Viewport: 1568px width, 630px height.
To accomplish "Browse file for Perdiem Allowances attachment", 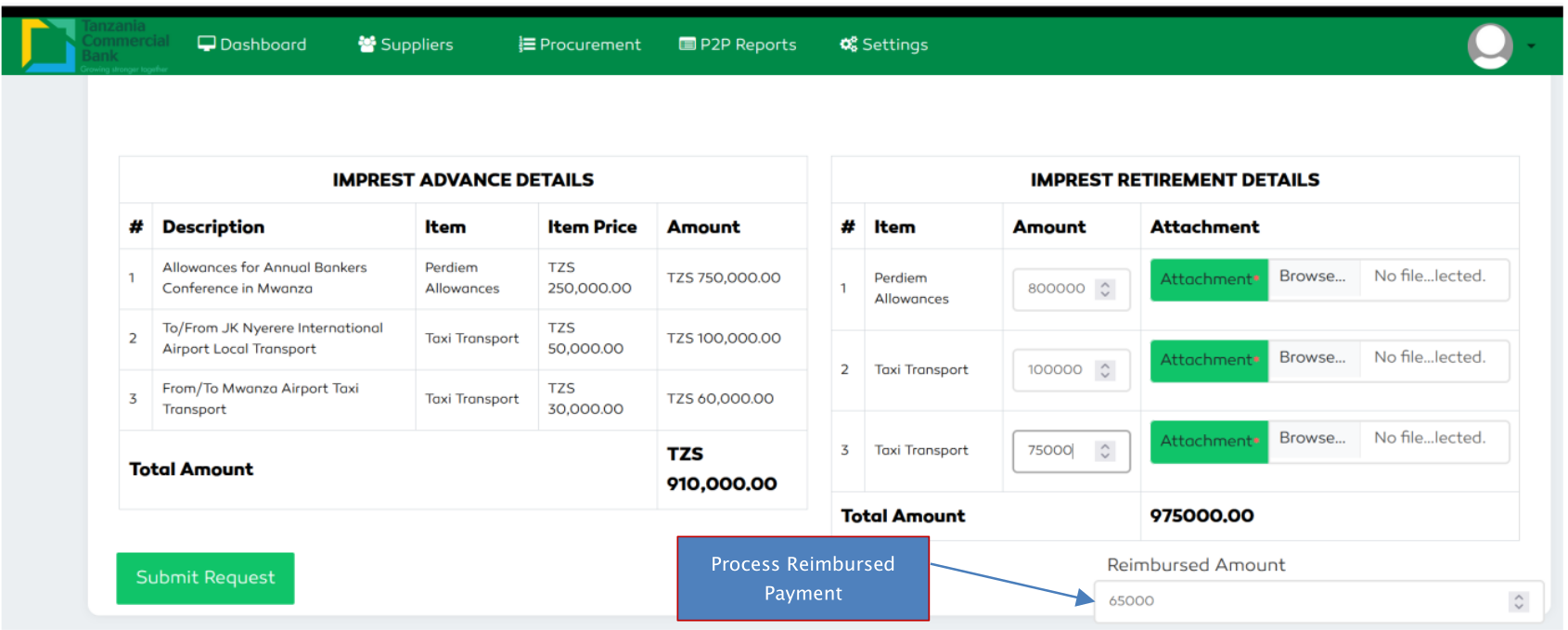I will pyautogui.click(x=1312, y=276).
